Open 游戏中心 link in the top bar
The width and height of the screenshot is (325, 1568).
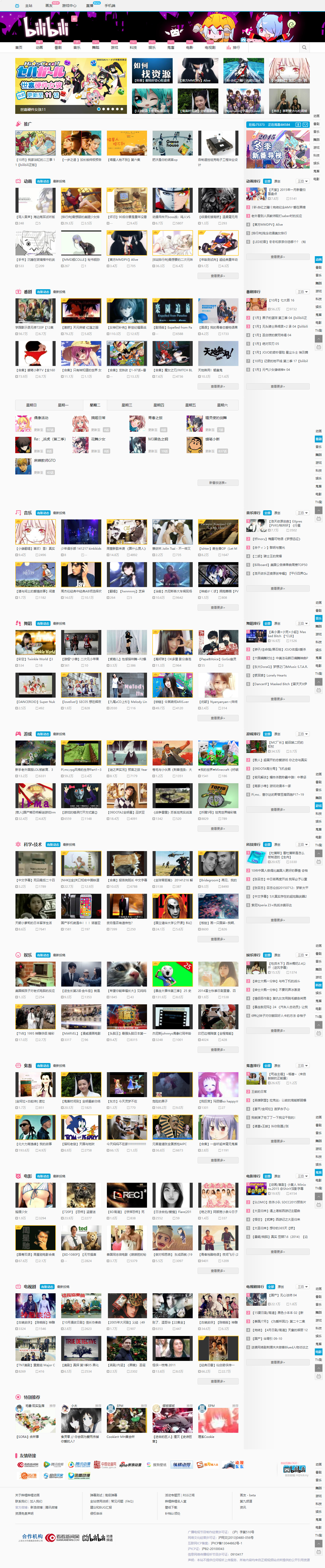[x=69, y=6]
